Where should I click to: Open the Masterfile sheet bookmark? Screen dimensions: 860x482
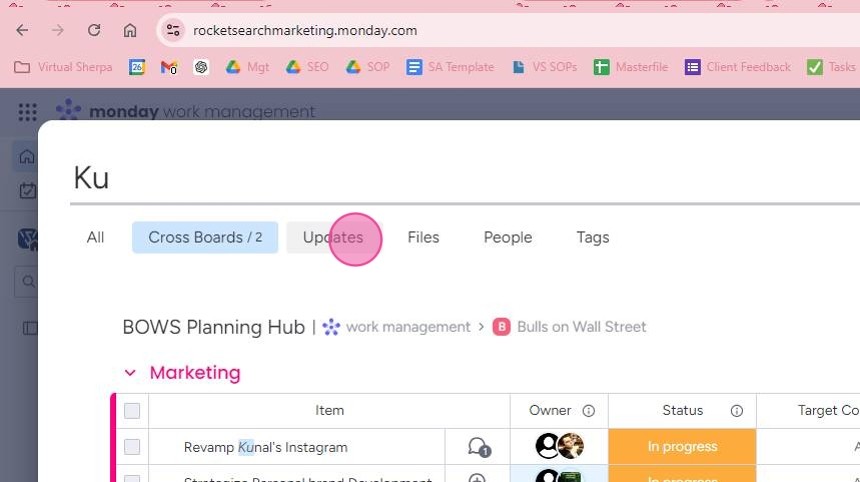[x=631, y=67]
